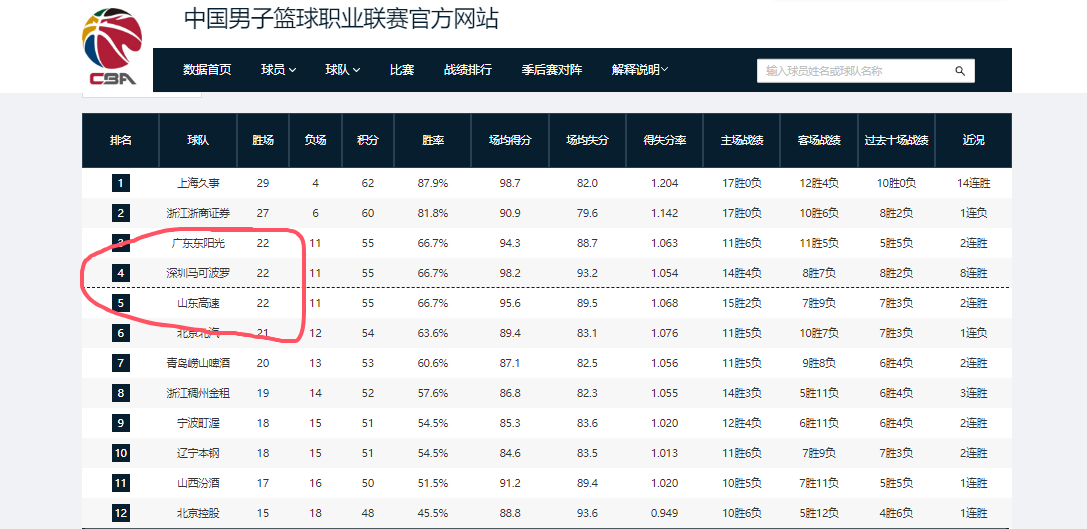Click the rank 12 badge
This screenshot has height=529, width=1087.
[121, 513]
